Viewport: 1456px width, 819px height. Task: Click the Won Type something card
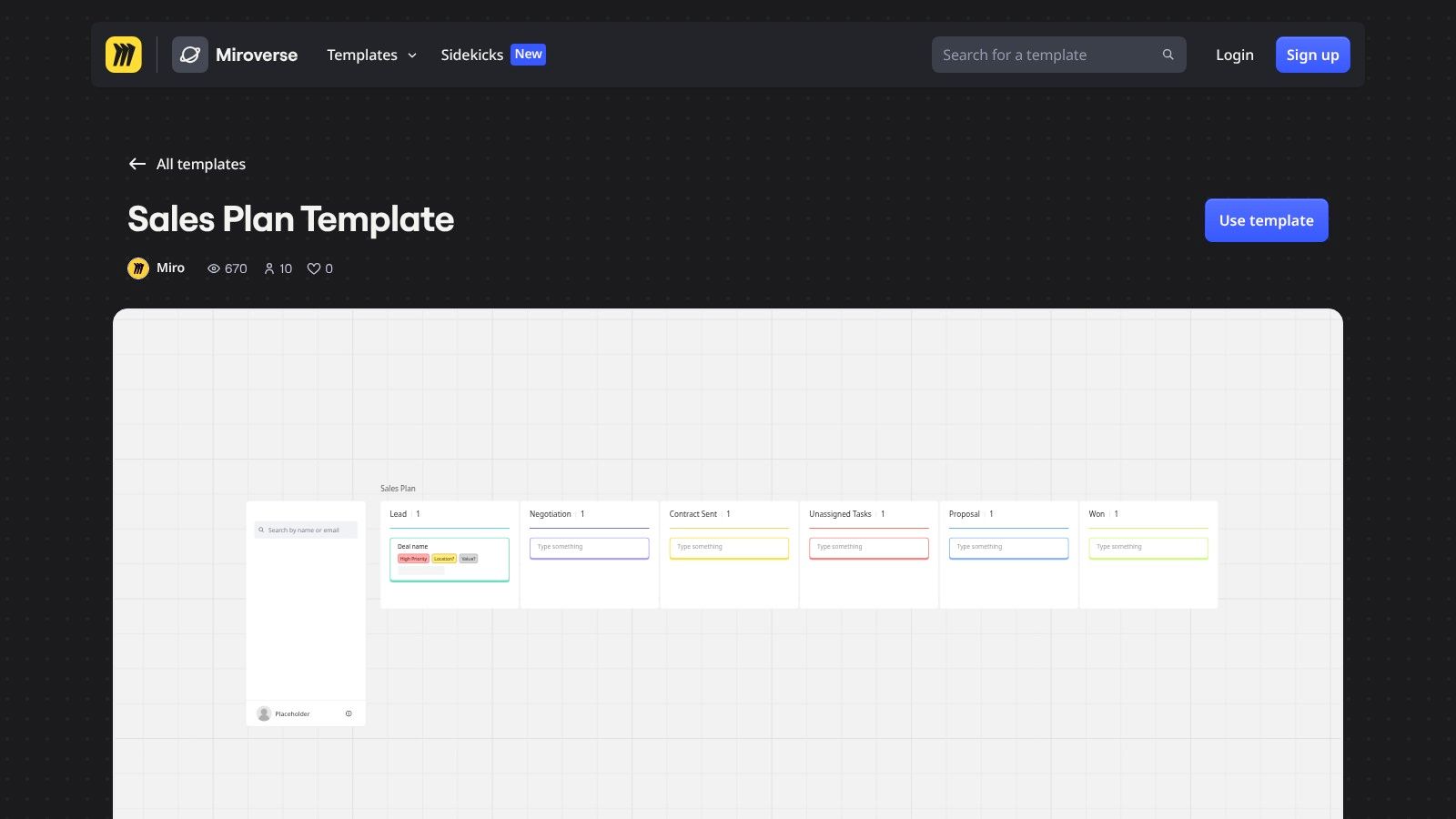coord(1148,548)
